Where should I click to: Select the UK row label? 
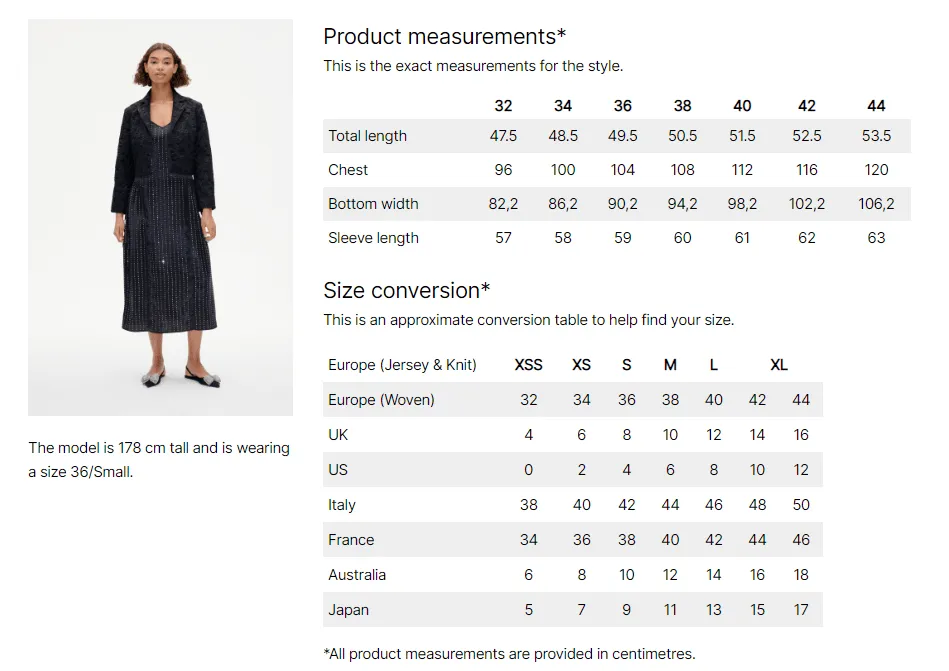(338, 435)
